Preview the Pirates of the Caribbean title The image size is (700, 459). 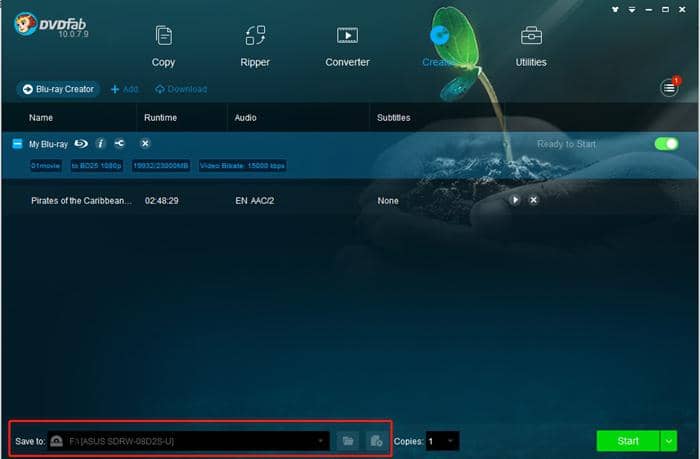coord(515,200)
